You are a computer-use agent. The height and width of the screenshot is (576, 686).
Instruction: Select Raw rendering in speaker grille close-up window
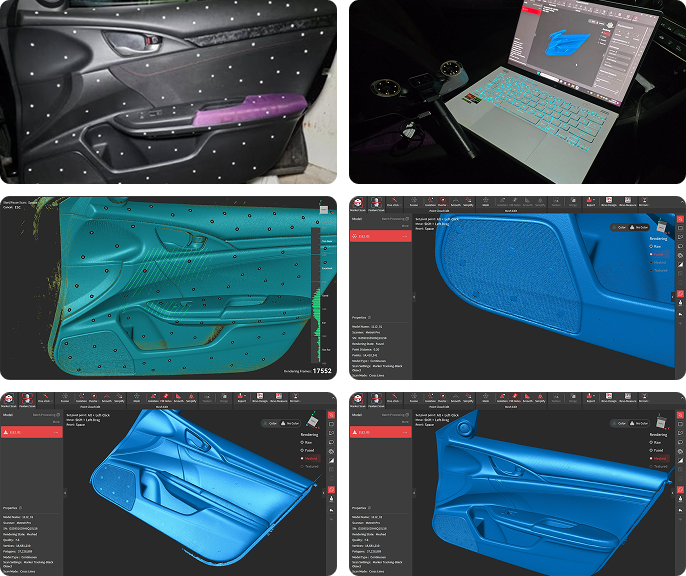click(653, 245)
